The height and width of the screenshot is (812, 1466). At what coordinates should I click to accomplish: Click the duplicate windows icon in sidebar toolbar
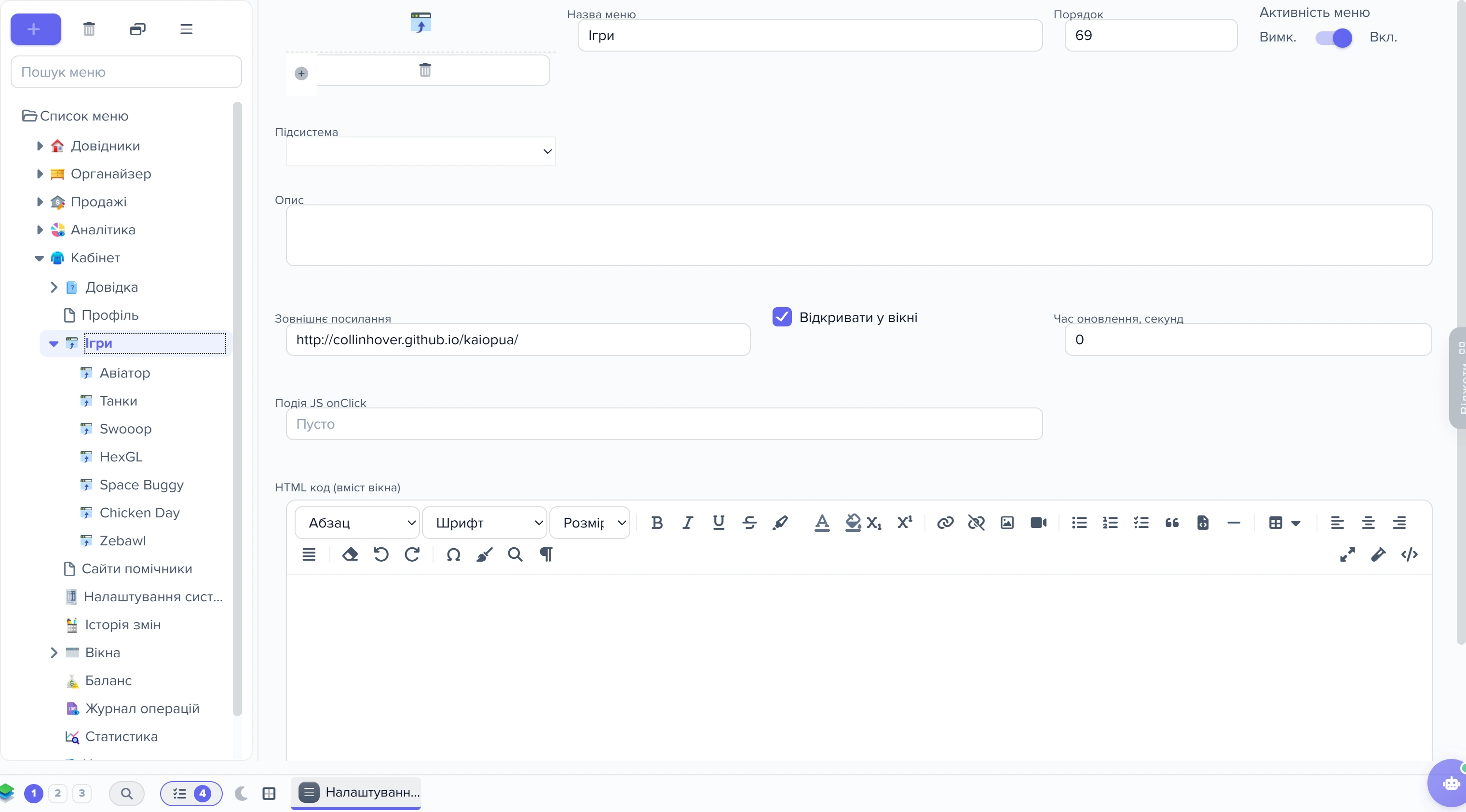[138, 29]
